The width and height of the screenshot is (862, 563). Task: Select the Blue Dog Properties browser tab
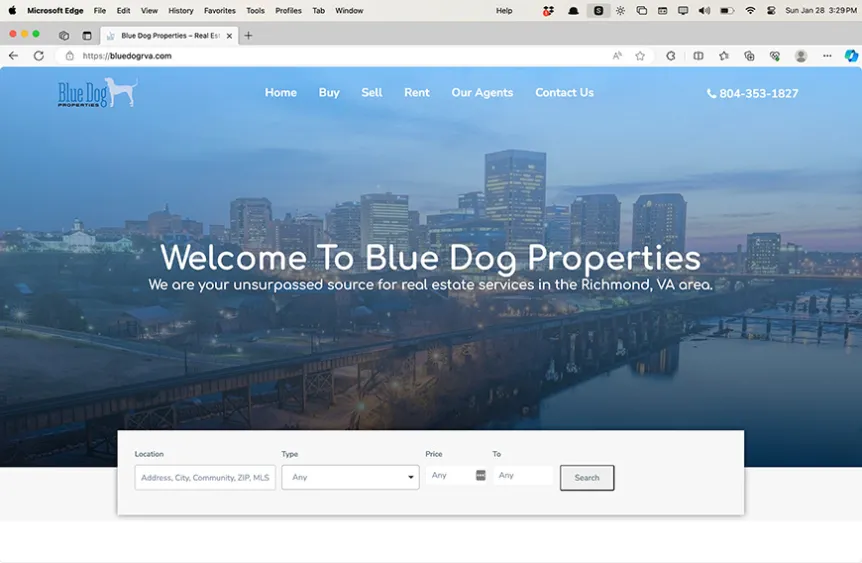pyautogui.click(x=170, y=36)
